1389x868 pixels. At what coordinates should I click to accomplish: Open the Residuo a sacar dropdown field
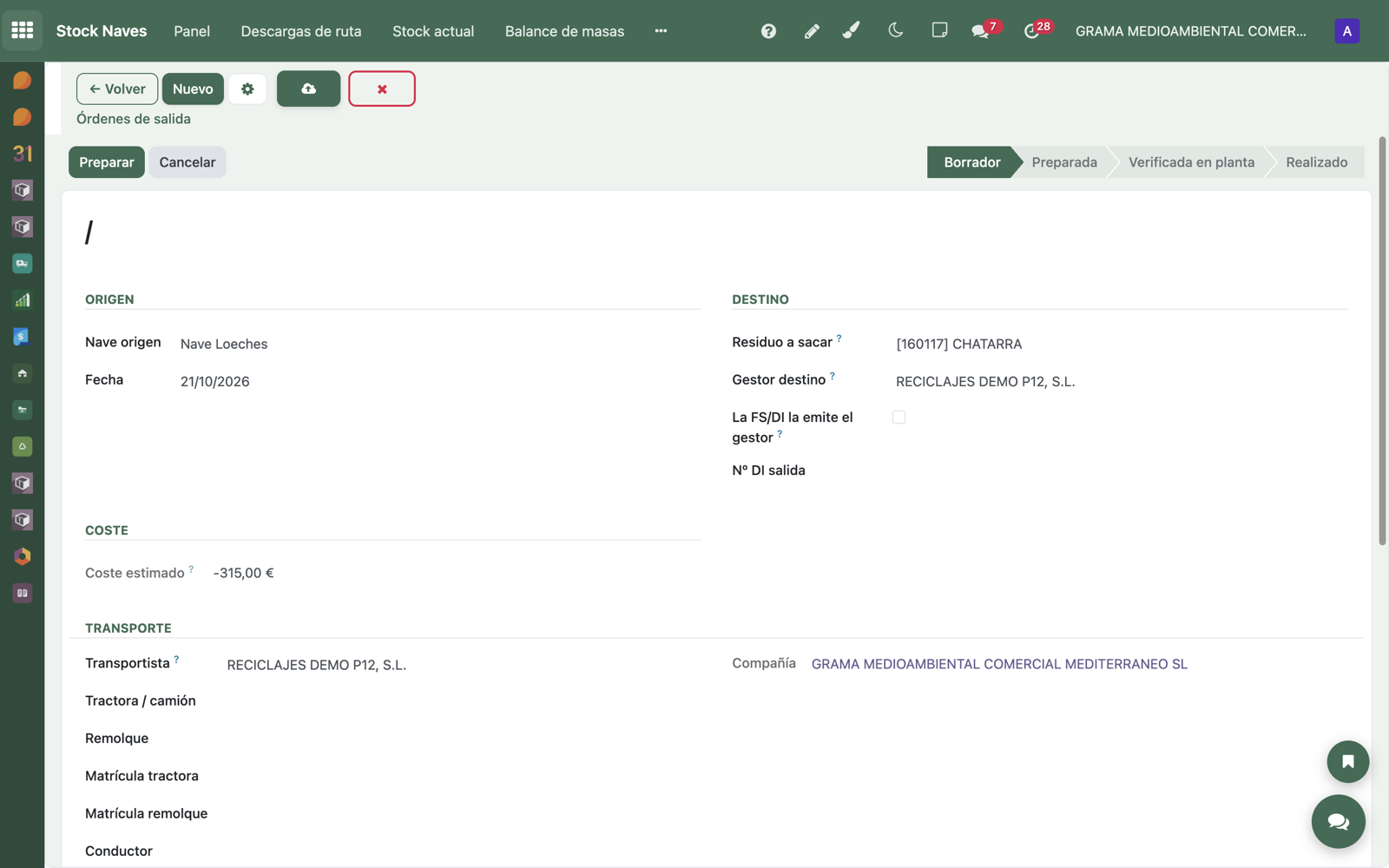click(1122, 344)
